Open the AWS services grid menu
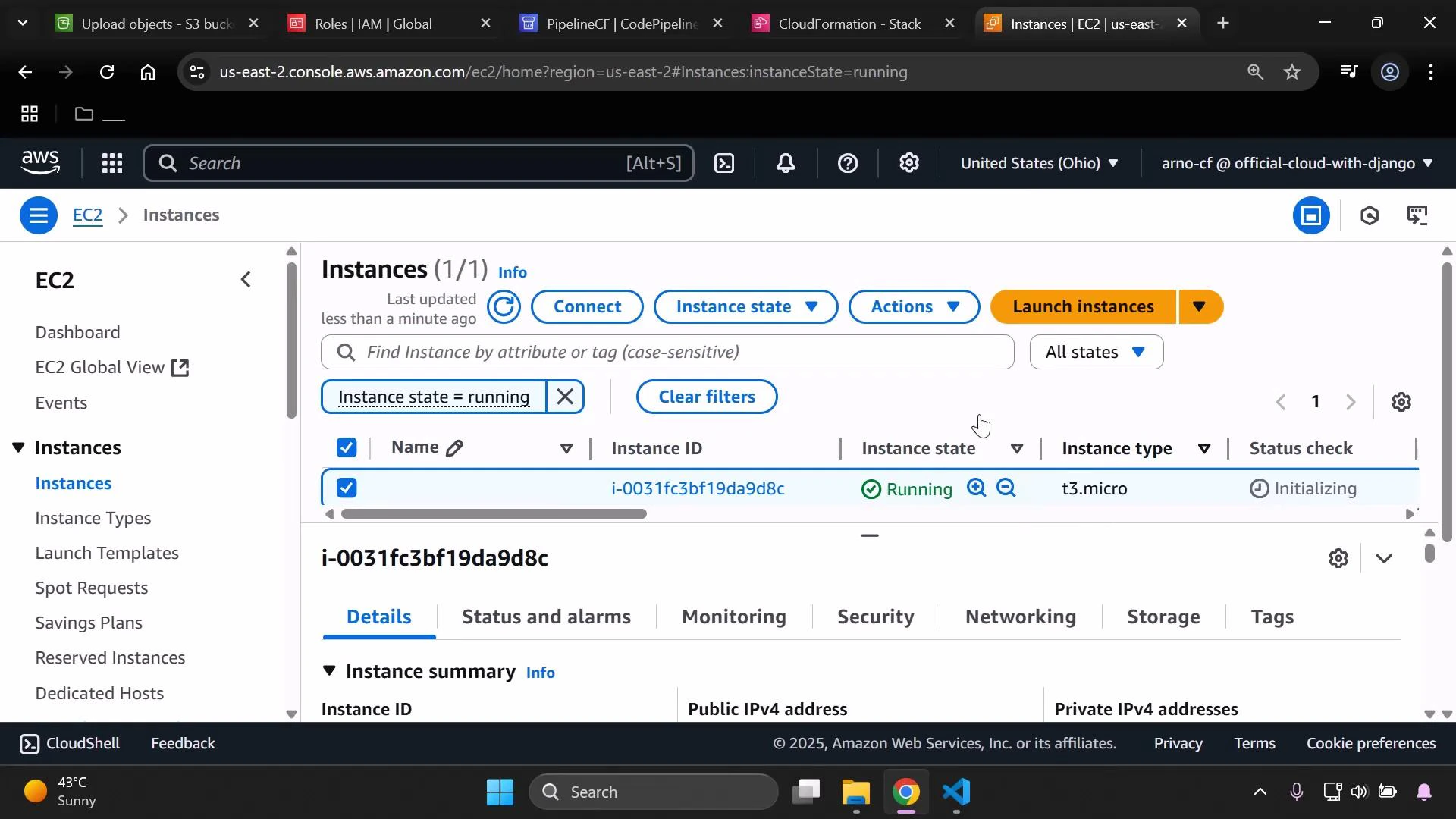The image size is (1456, 819). click(111, 163)
